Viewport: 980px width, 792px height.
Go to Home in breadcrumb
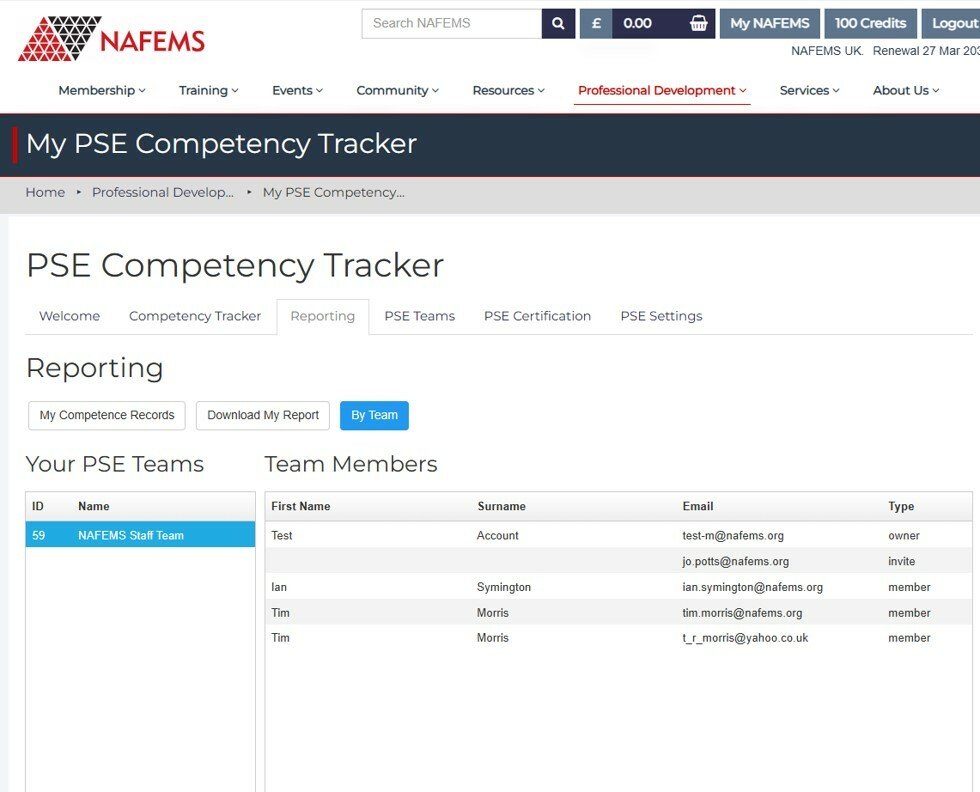pyautogui.click(x=45, y=193)
